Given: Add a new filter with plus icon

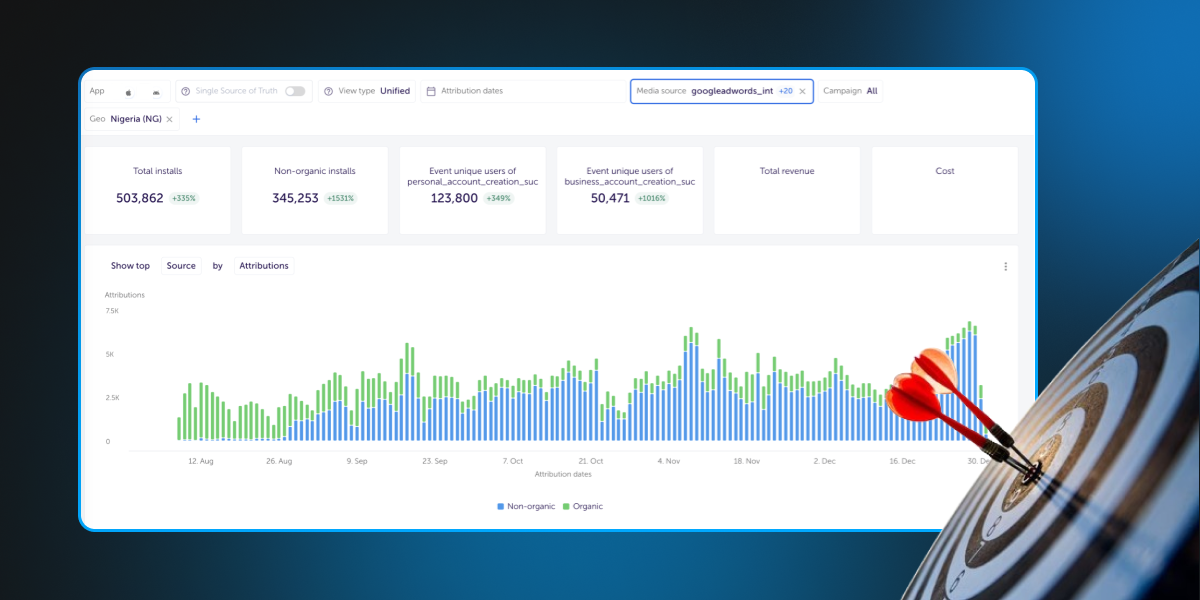Looking at the screenshot, I should 196,119.
